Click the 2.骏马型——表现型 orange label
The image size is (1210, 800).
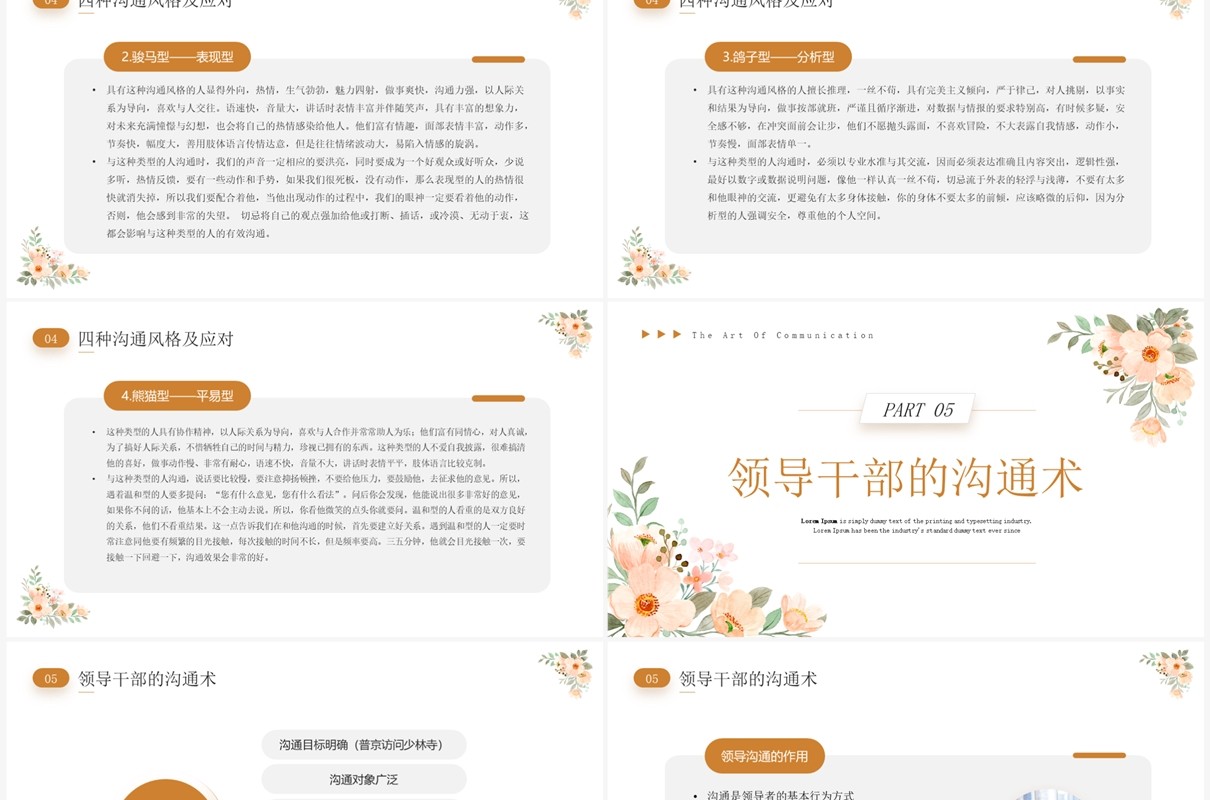pos(177,57)
